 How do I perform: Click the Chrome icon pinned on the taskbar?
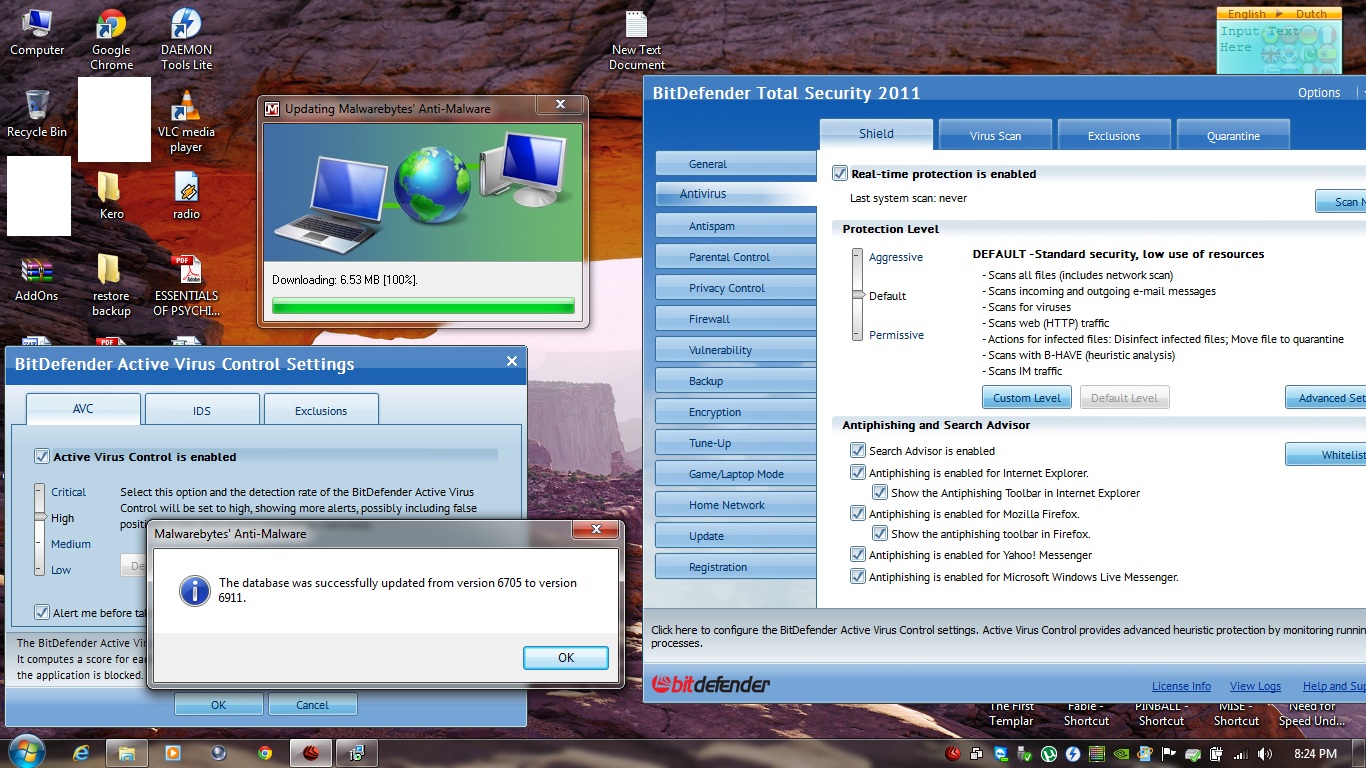264,752
